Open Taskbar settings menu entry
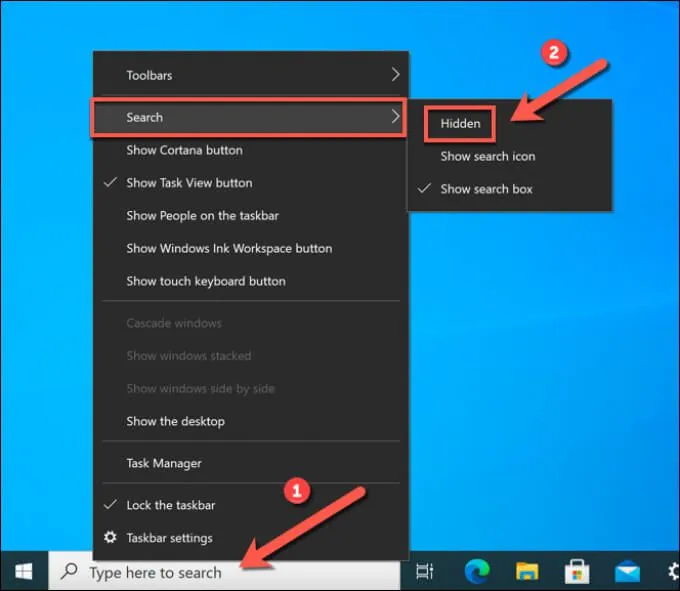The image size is (680, 591). point(251,538)
